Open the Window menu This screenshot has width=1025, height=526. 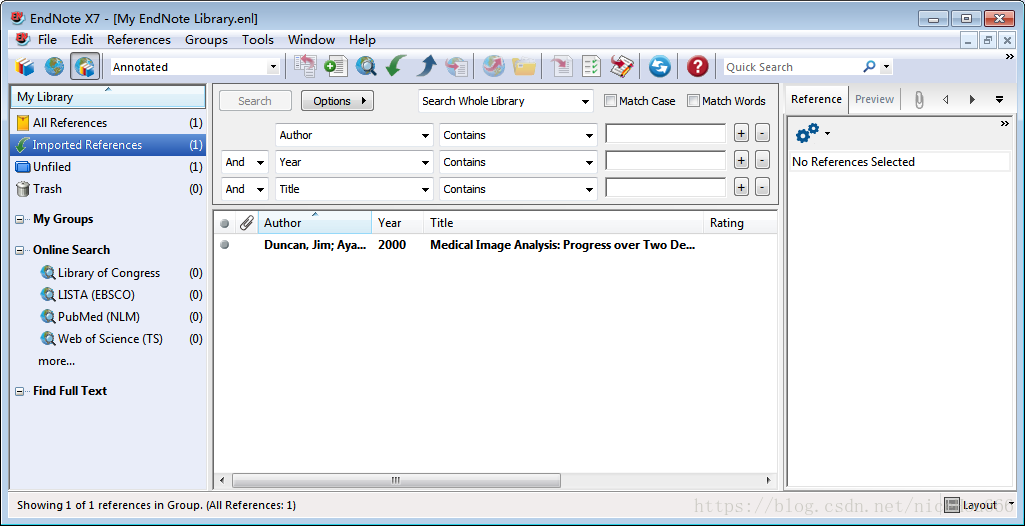311,40
